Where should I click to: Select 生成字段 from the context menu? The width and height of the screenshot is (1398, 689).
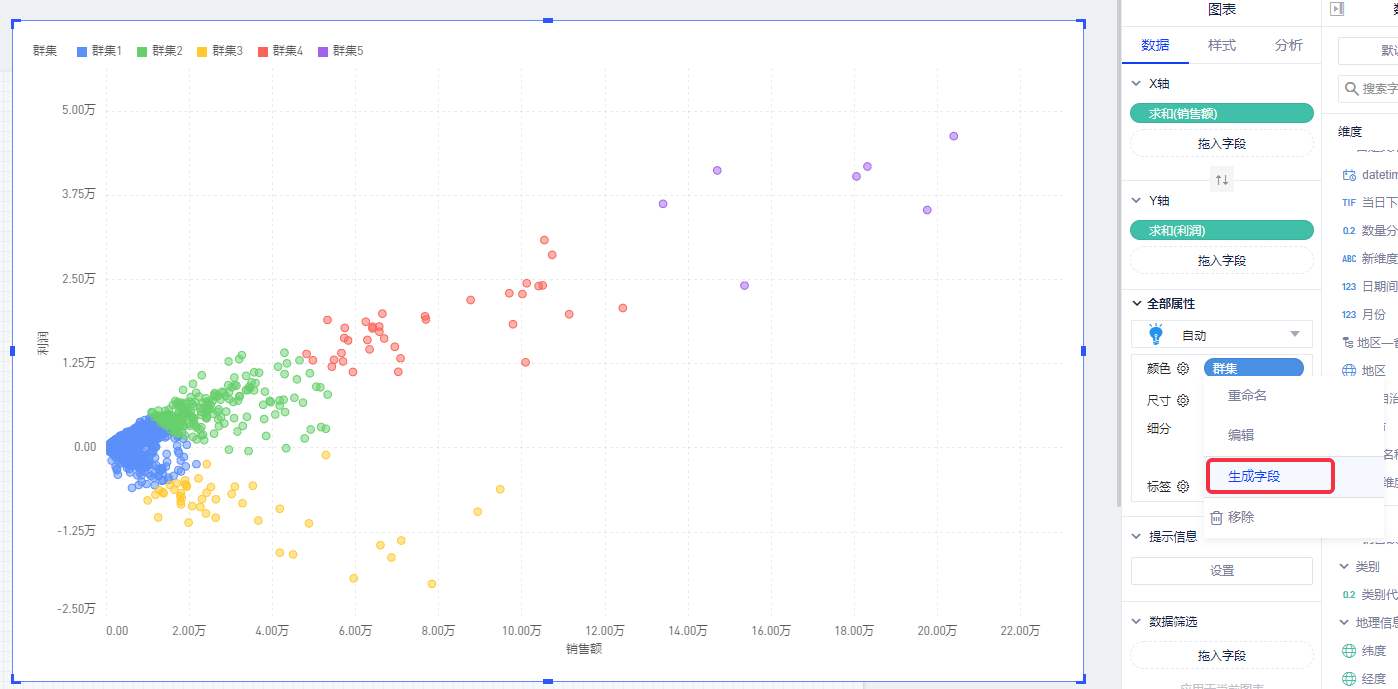(x=1254, y=477)
